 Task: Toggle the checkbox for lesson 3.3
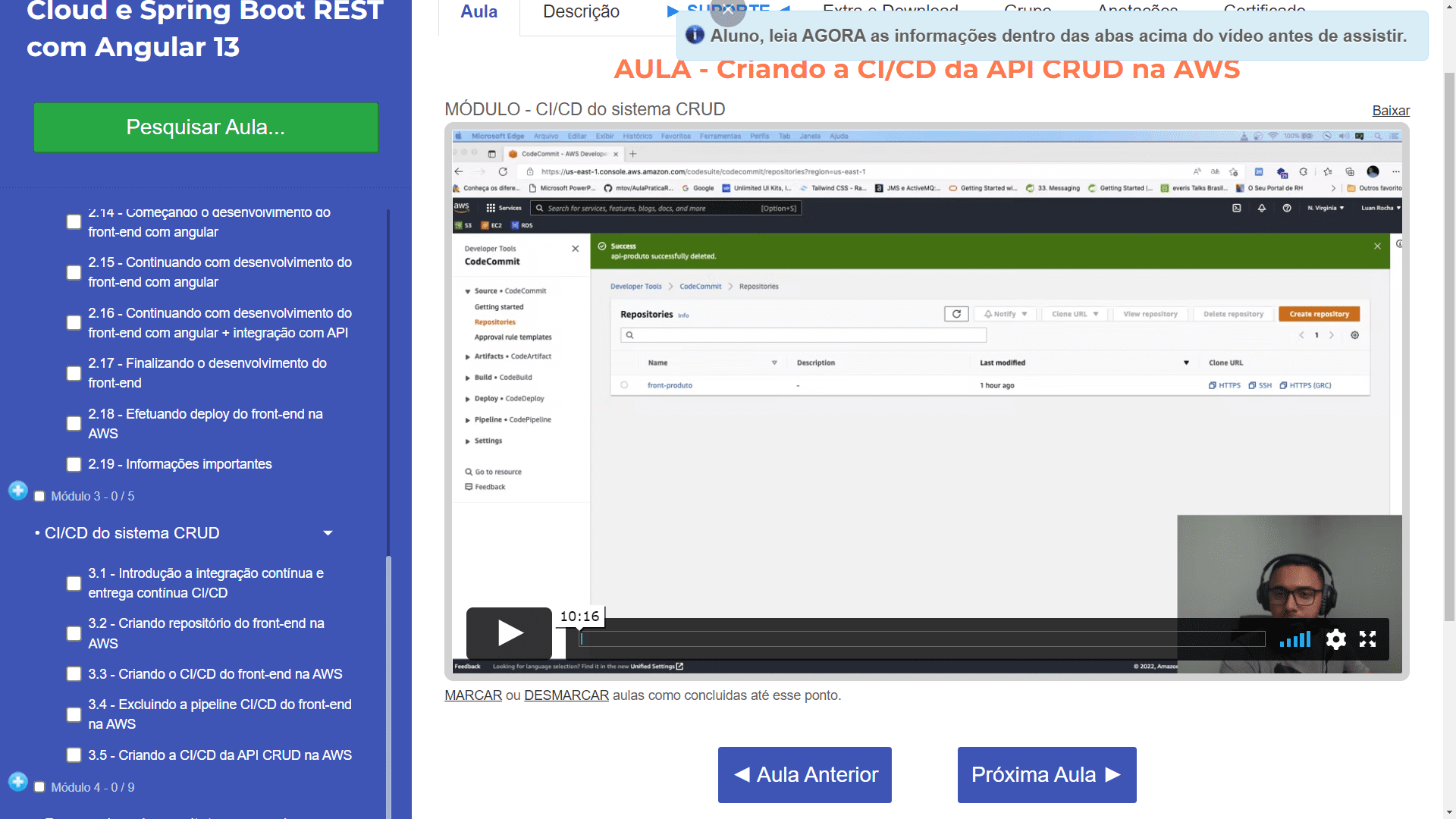pos(74,674)
